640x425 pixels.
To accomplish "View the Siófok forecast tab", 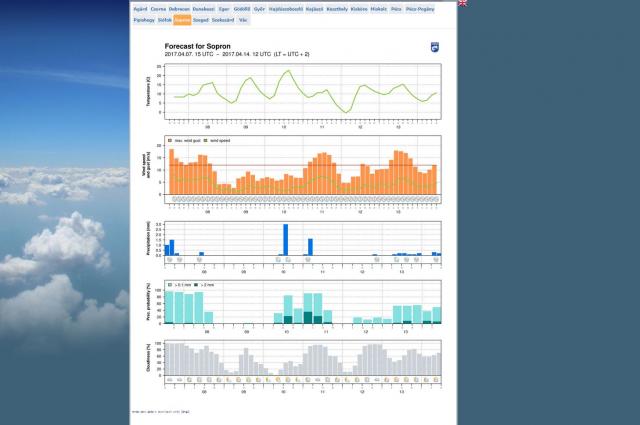I will 165,20.
